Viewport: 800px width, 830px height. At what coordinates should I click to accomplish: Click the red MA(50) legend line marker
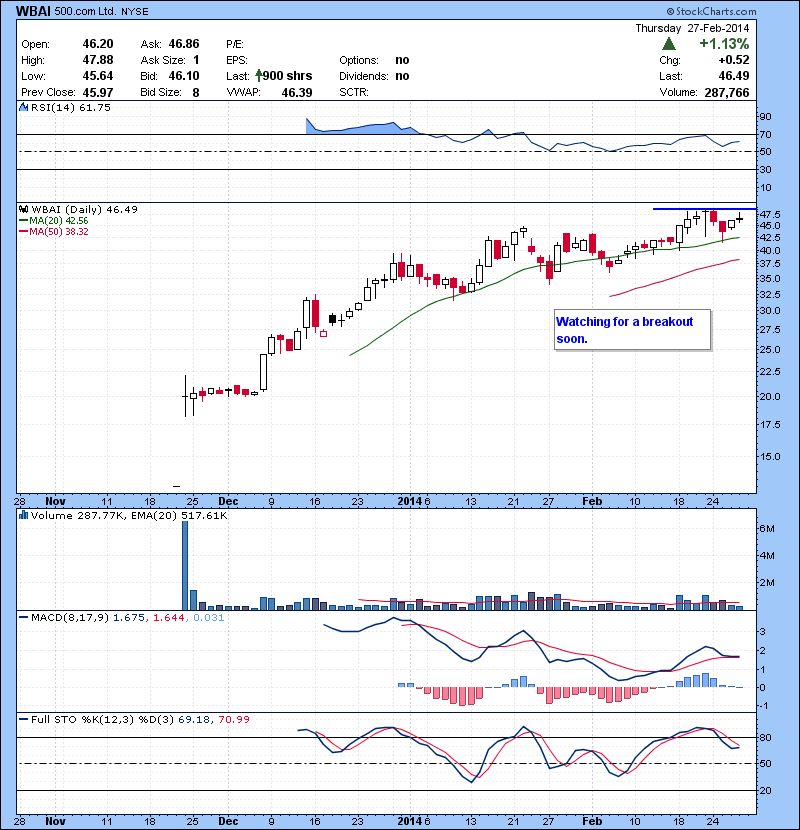point(24,232)
